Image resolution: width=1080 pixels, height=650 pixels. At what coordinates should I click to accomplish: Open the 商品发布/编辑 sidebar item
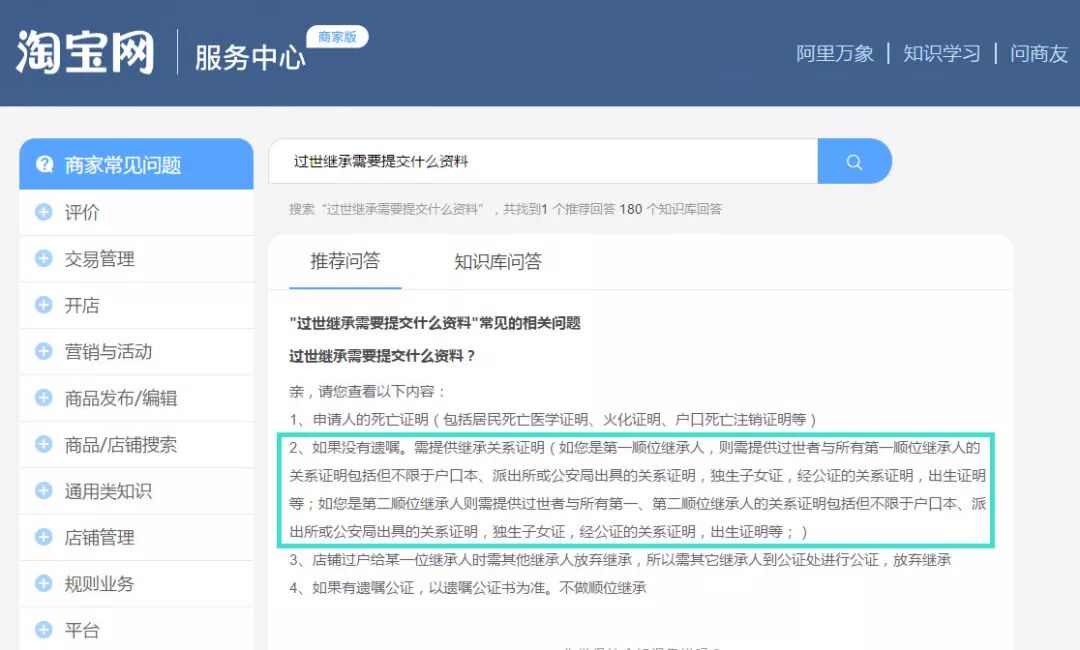[x=136, y=398]
